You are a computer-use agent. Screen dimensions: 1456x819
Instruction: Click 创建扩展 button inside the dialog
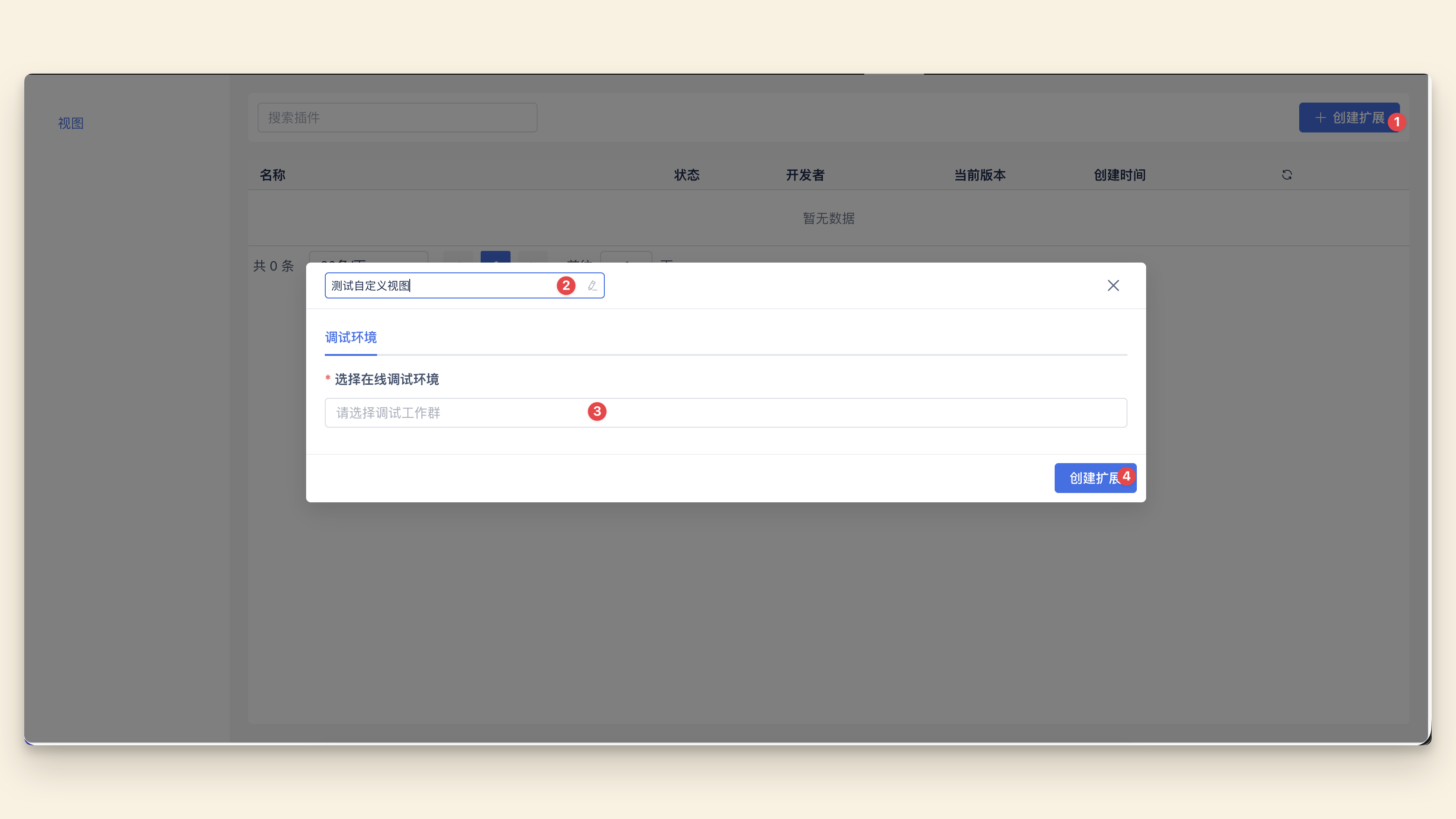(1091, 478)
